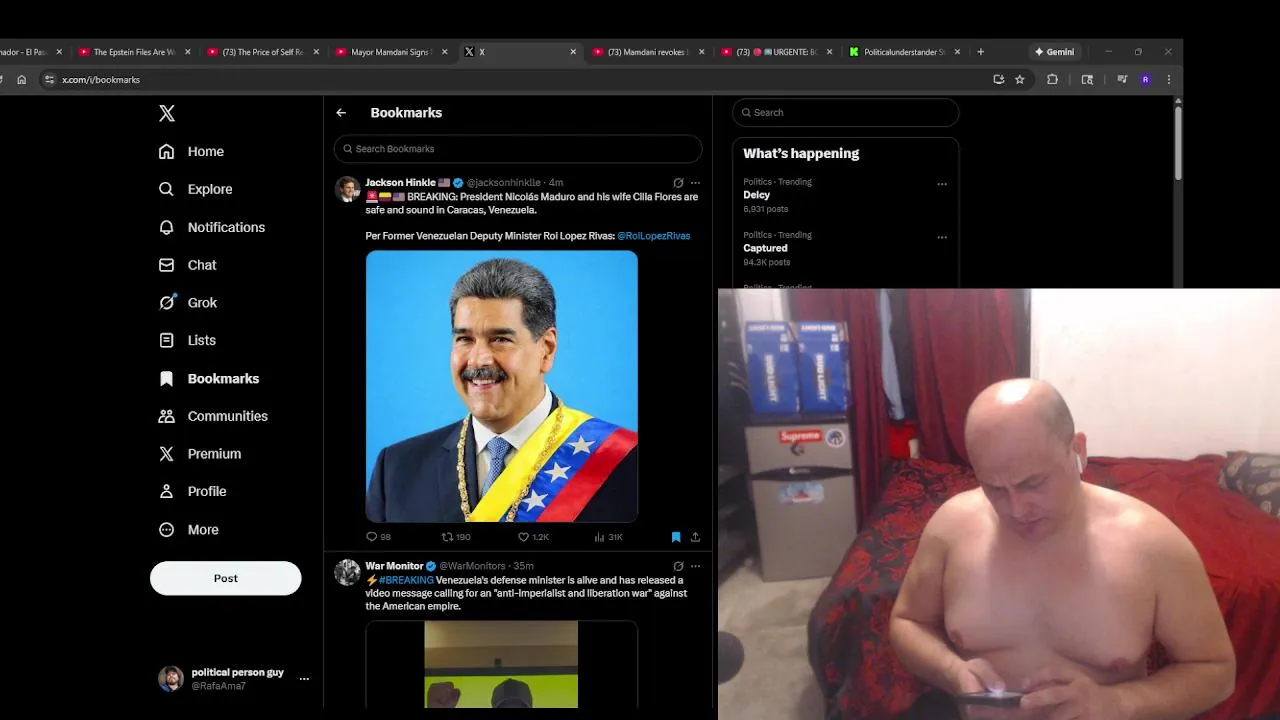Click the @RoiLopezRivas mention link
1280x720 pixels.
click(x=653, y=236)
